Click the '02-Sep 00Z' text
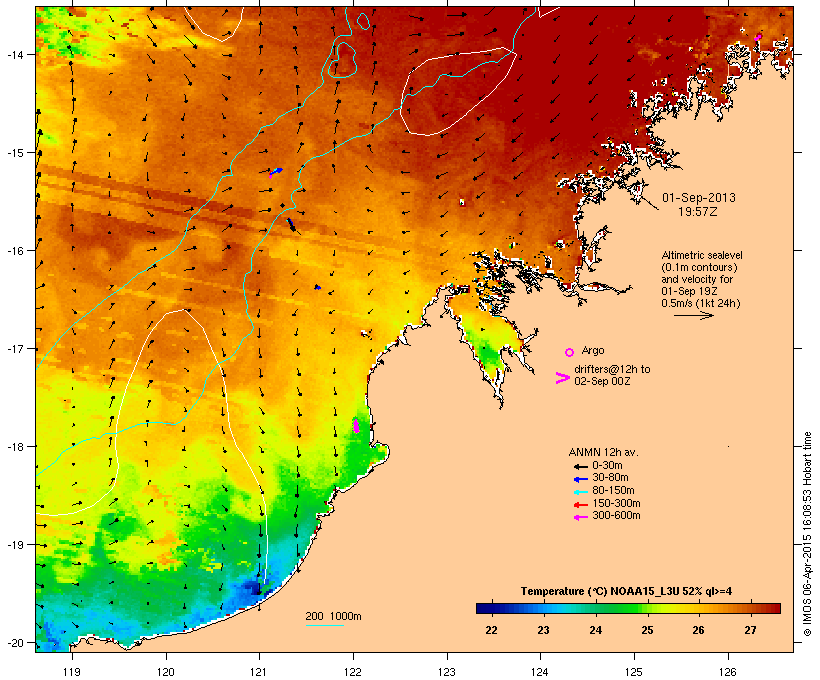 (602, 381)
